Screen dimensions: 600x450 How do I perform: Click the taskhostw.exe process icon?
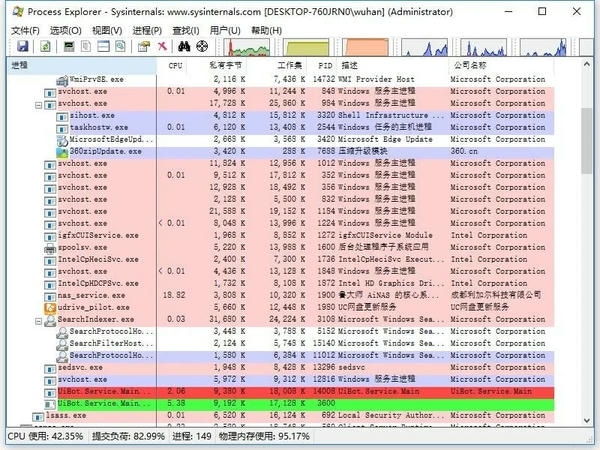coord(62,128)
